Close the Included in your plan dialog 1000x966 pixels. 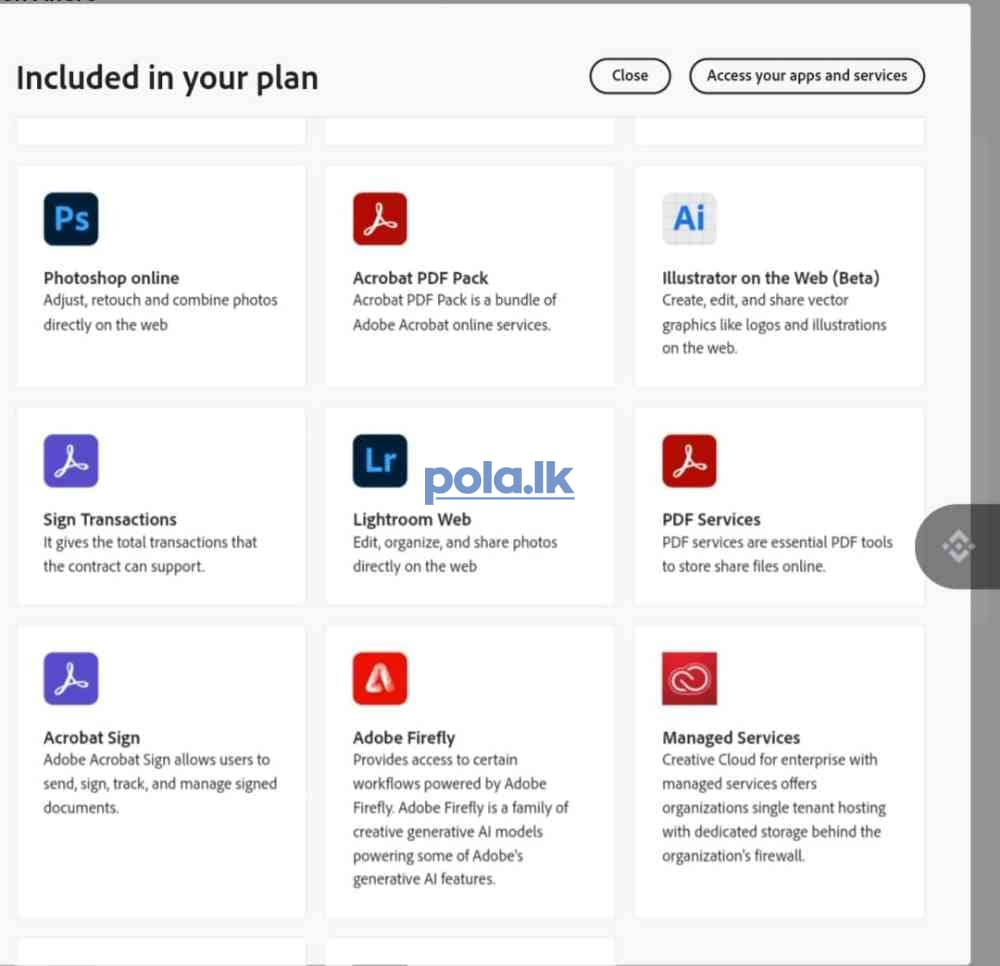630,76
